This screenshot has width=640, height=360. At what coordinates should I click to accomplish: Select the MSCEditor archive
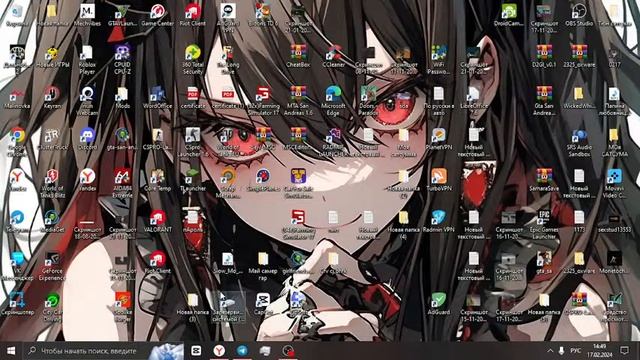(x=298, y=138)
